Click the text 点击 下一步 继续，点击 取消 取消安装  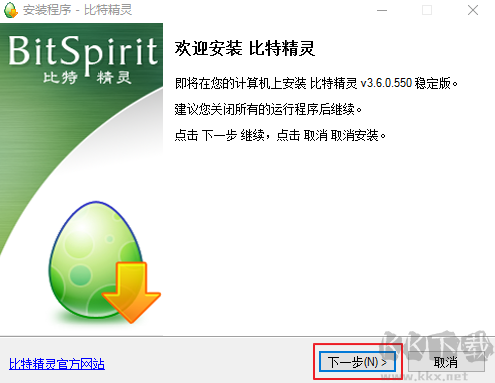[280, 135]
